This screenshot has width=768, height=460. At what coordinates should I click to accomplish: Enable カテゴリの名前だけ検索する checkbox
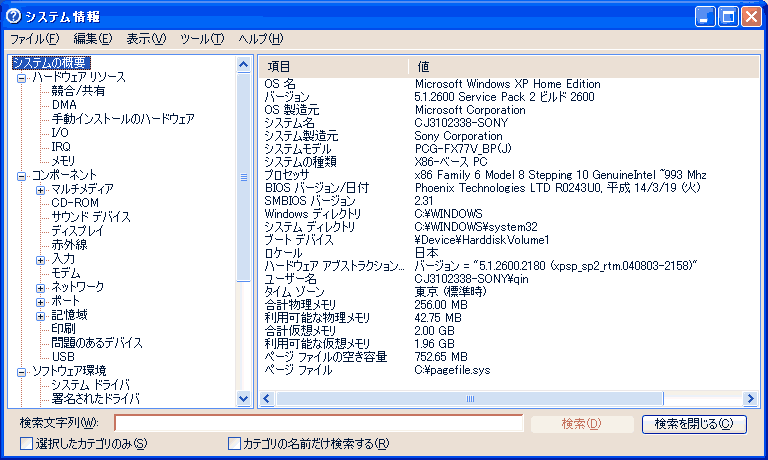235,444
